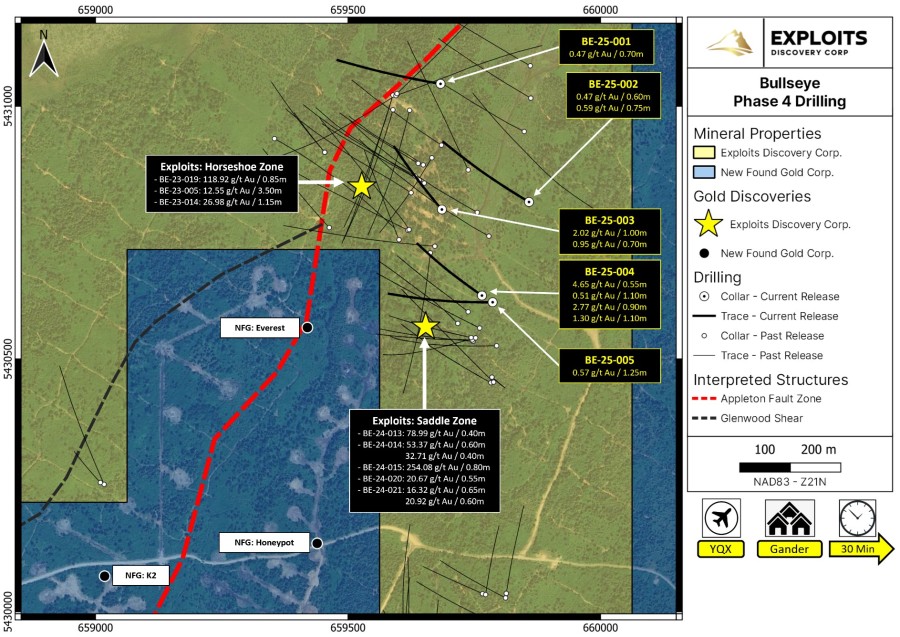Select the Horseshoe Zone yellow star on map
The width and height of the screenshot is (900, 637).
[362, 186]
